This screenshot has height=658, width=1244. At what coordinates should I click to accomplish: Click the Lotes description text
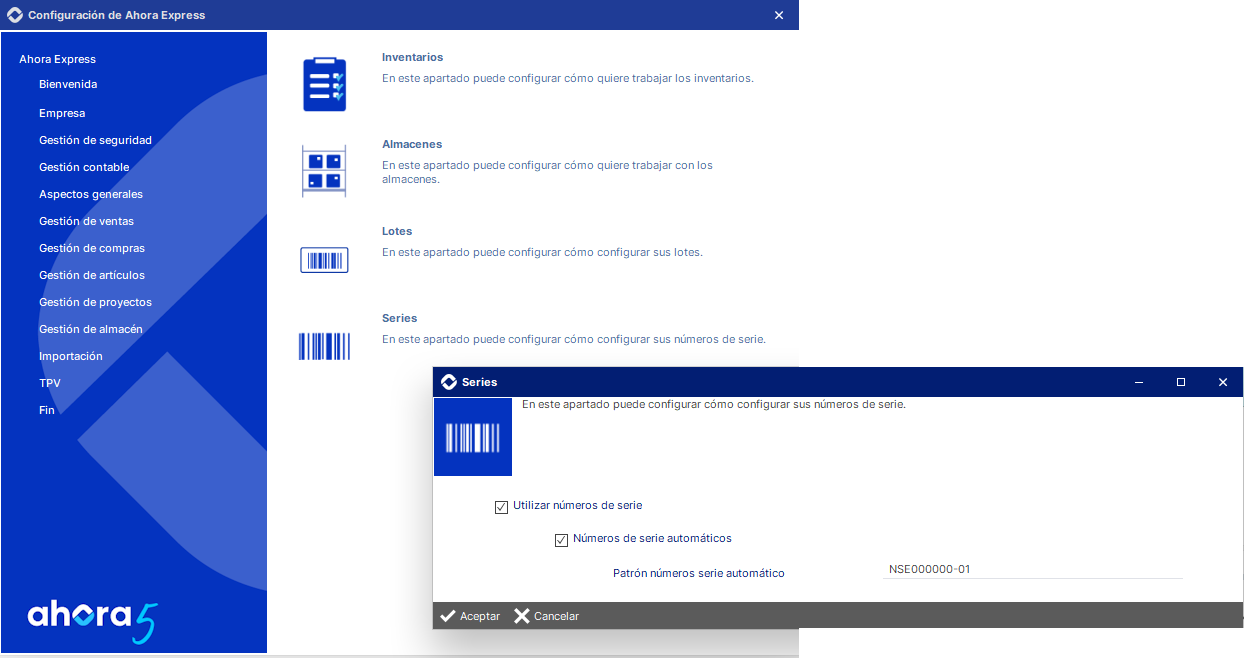(x=542, y=252)
